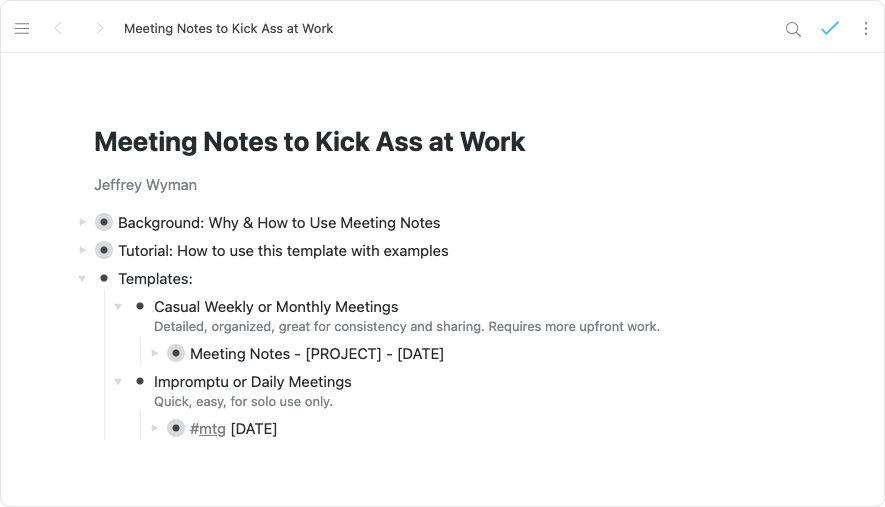The width and height of the screenshot is (885, 507).
Task: Click the Jeffrey Wyman author name
Action: tap(145, 185)
